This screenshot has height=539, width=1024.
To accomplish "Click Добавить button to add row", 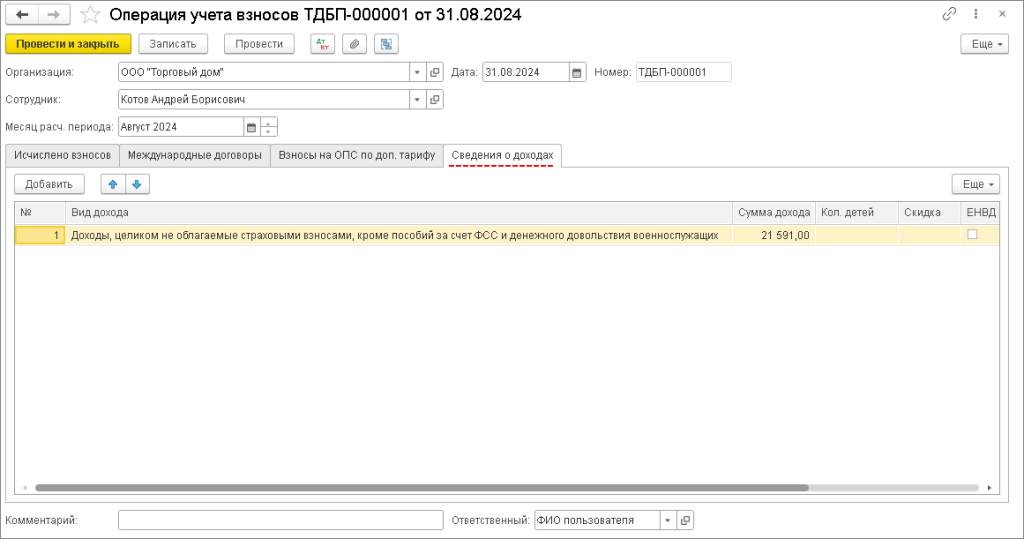I will click(x=49, y=184).
